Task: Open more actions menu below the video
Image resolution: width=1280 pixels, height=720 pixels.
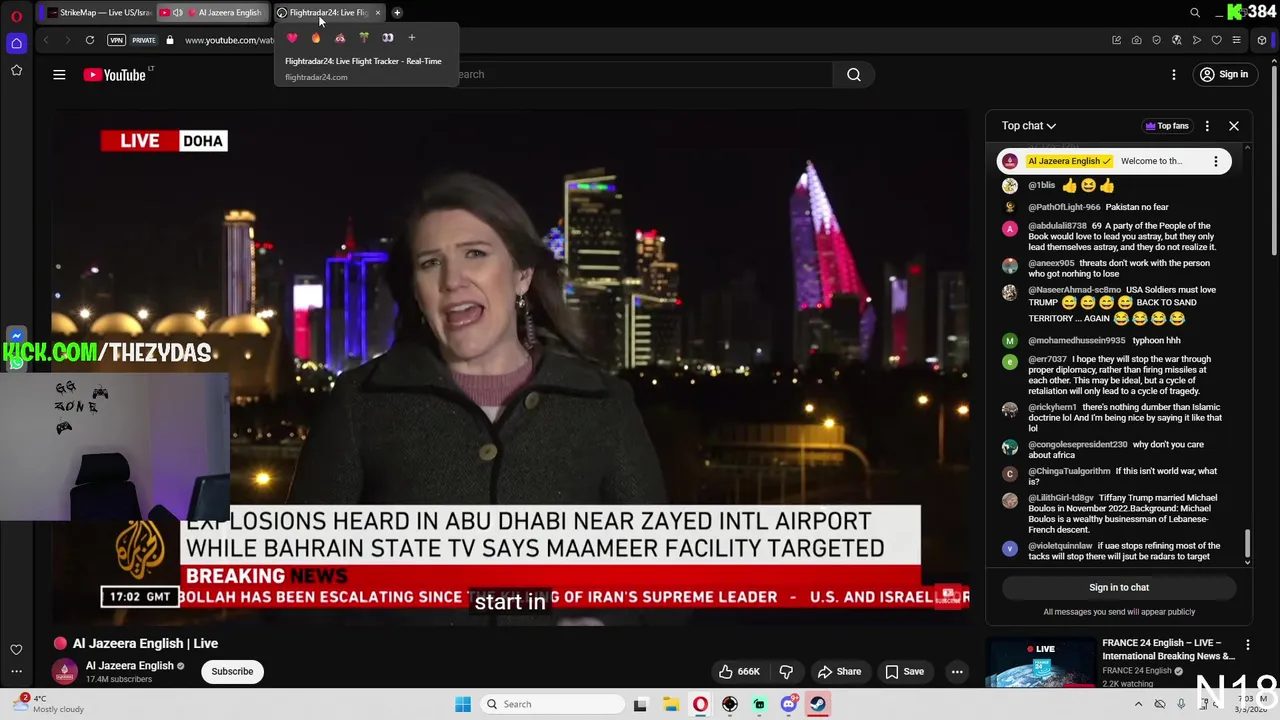Action: pyautogui.click(x=957, y=672)
